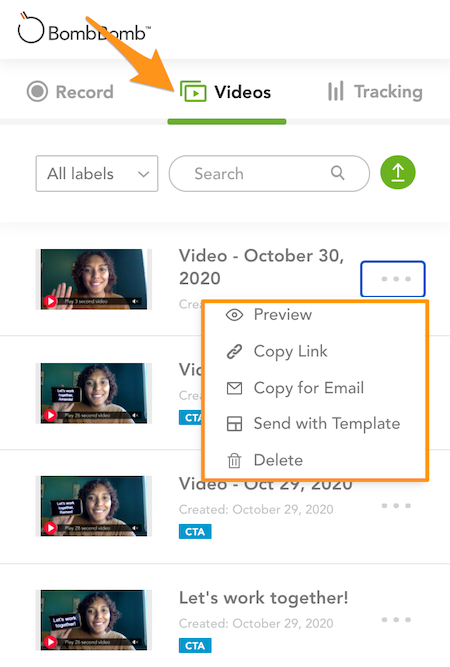Click the search magnifier icon
Screen dimensions: 450x667
pyautogui.click(x=338, y=173)
